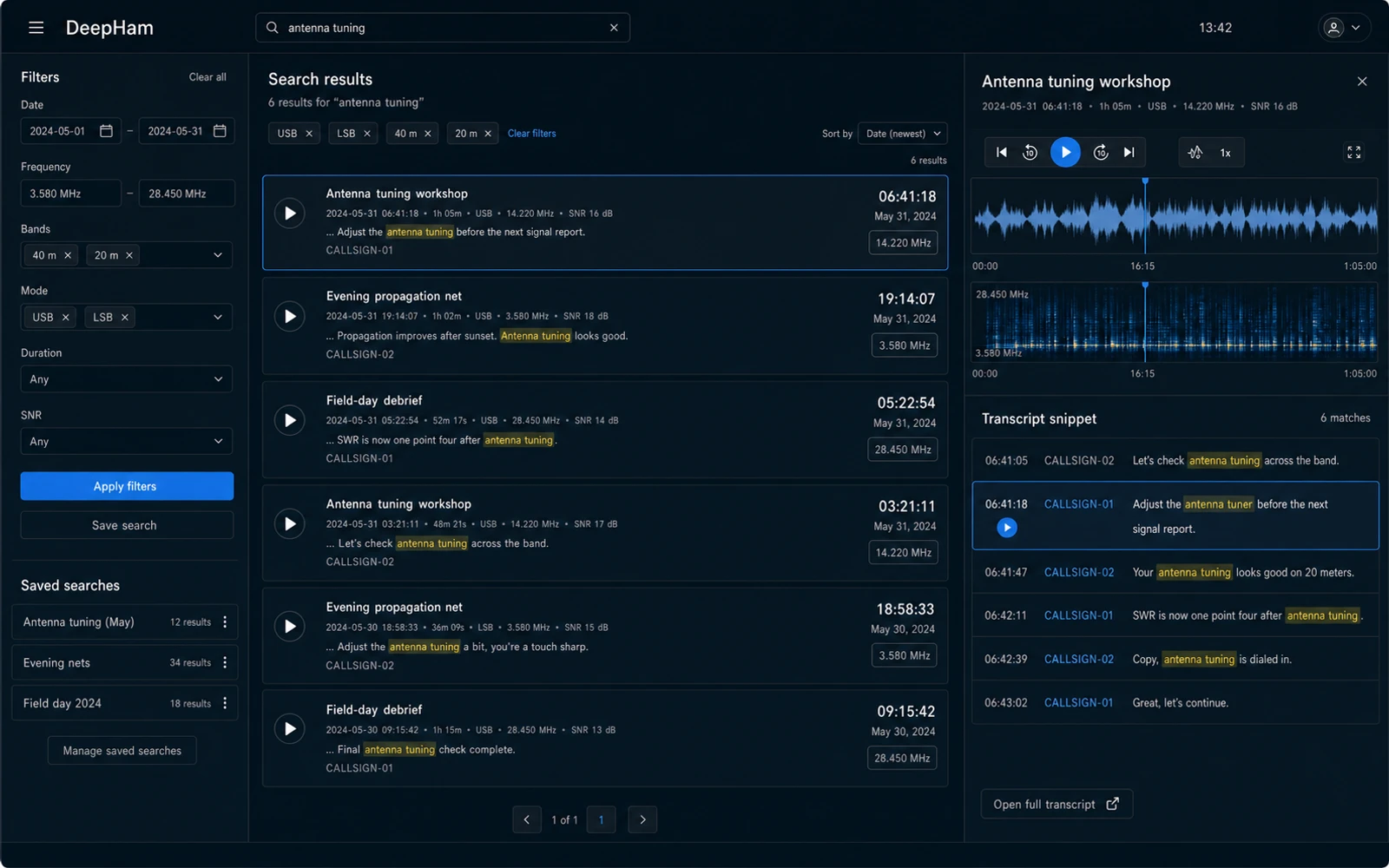Screen dimensions: 1389x868
Task: Click CALLSIGN-02 on the 06:42:39 line
Action: (1079, 660)
